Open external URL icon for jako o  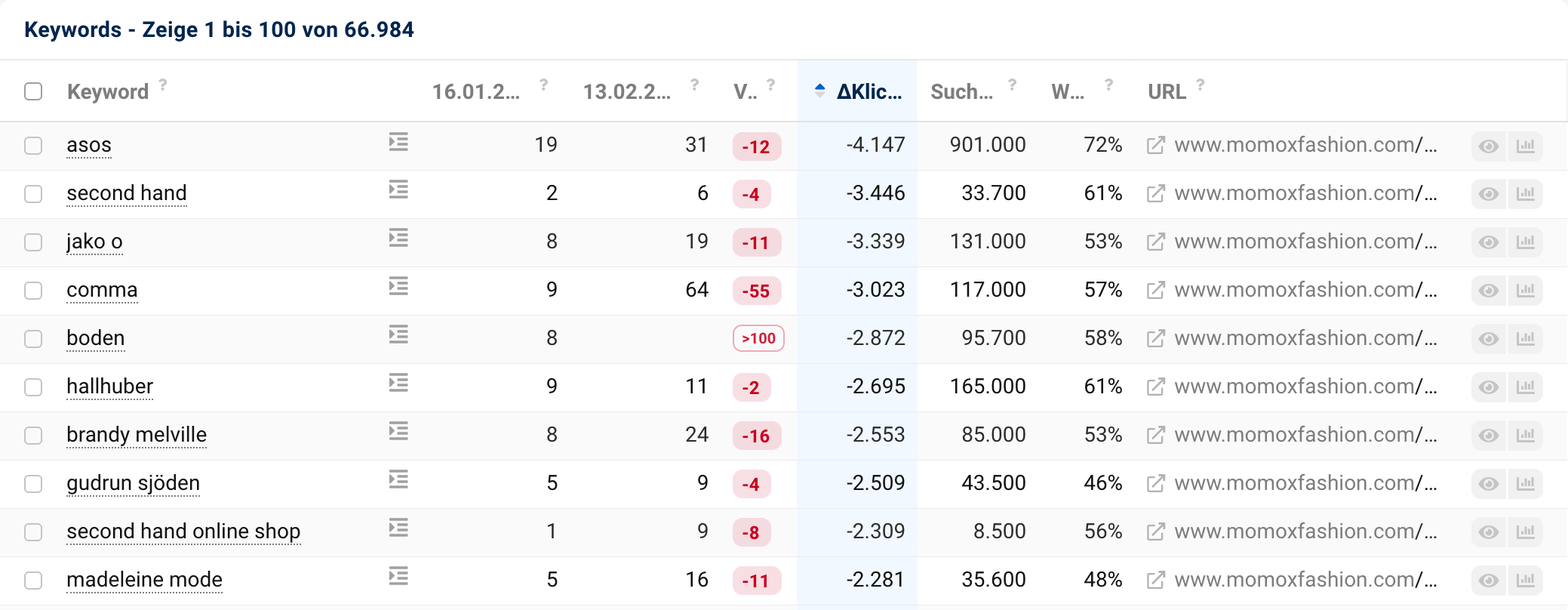pos(1155,242)
